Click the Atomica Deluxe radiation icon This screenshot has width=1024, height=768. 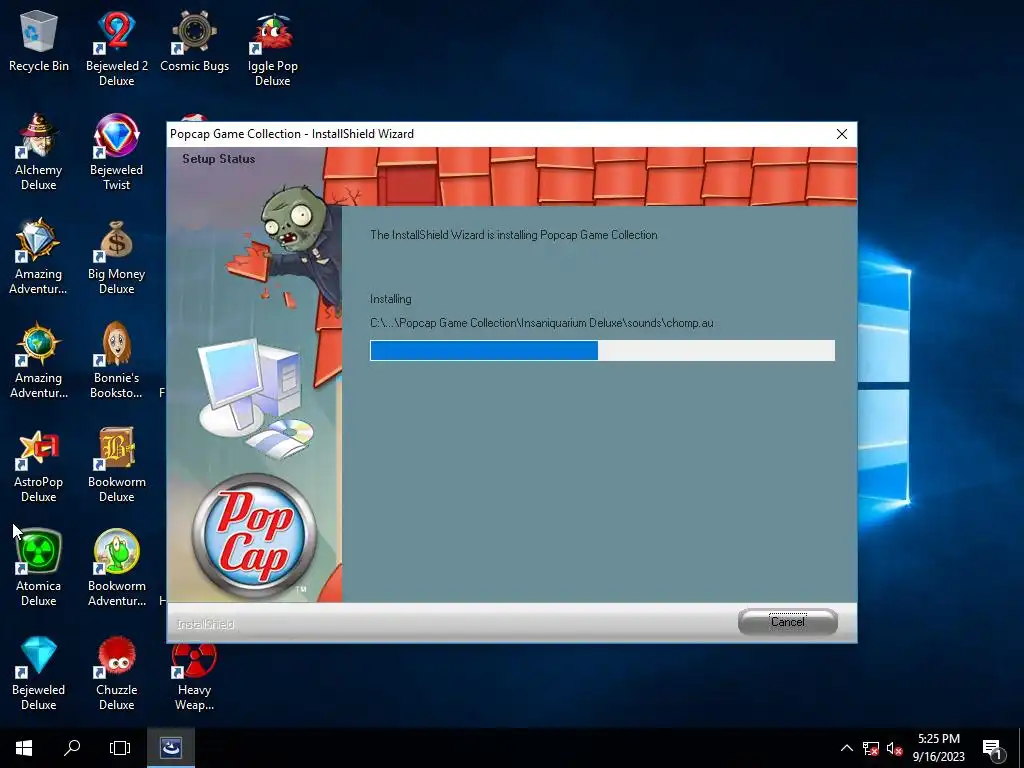(x=39, y=552)
